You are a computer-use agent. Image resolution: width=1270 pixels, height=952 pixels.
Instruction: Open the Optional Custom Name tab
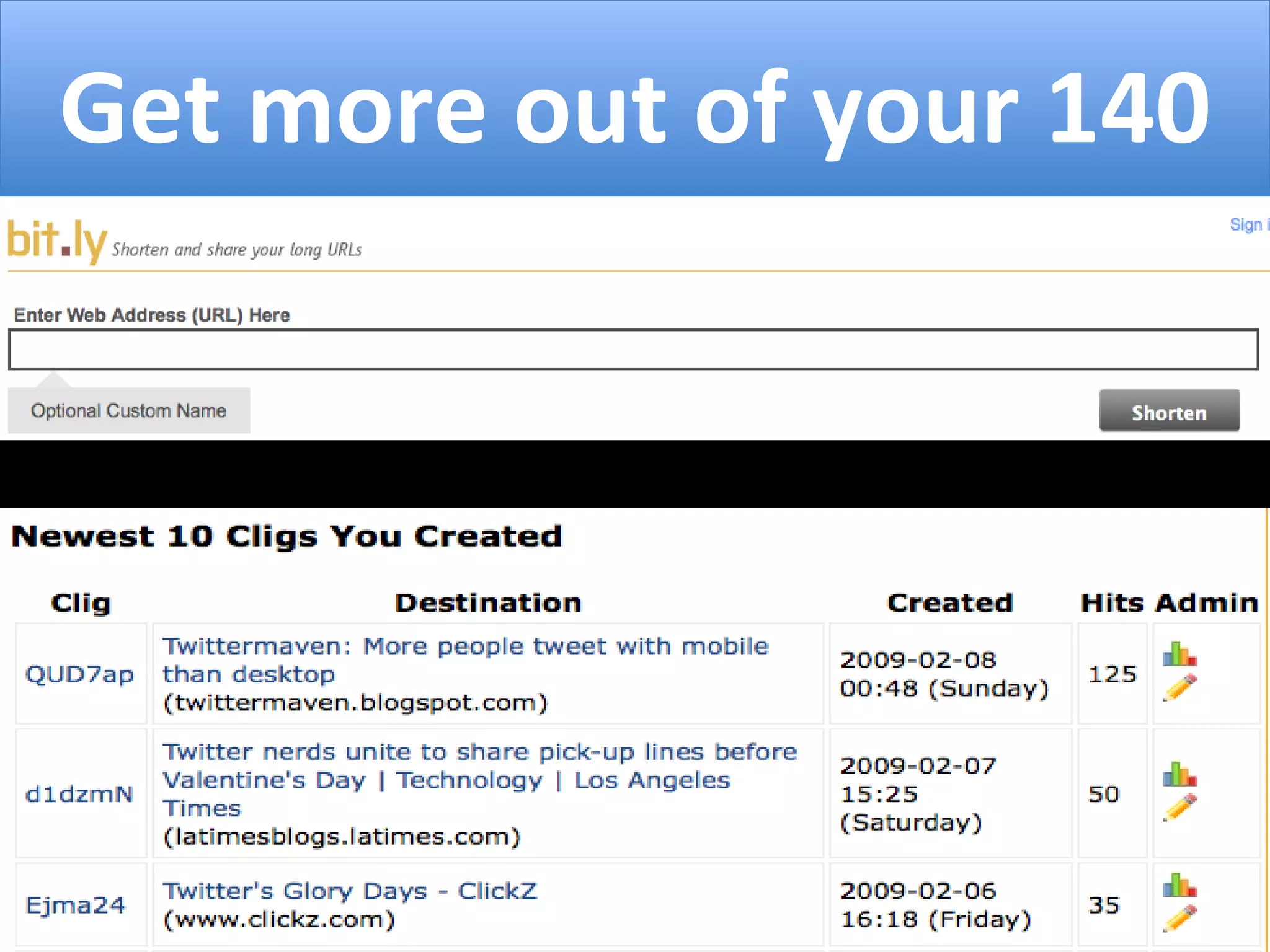click(129, 410)
